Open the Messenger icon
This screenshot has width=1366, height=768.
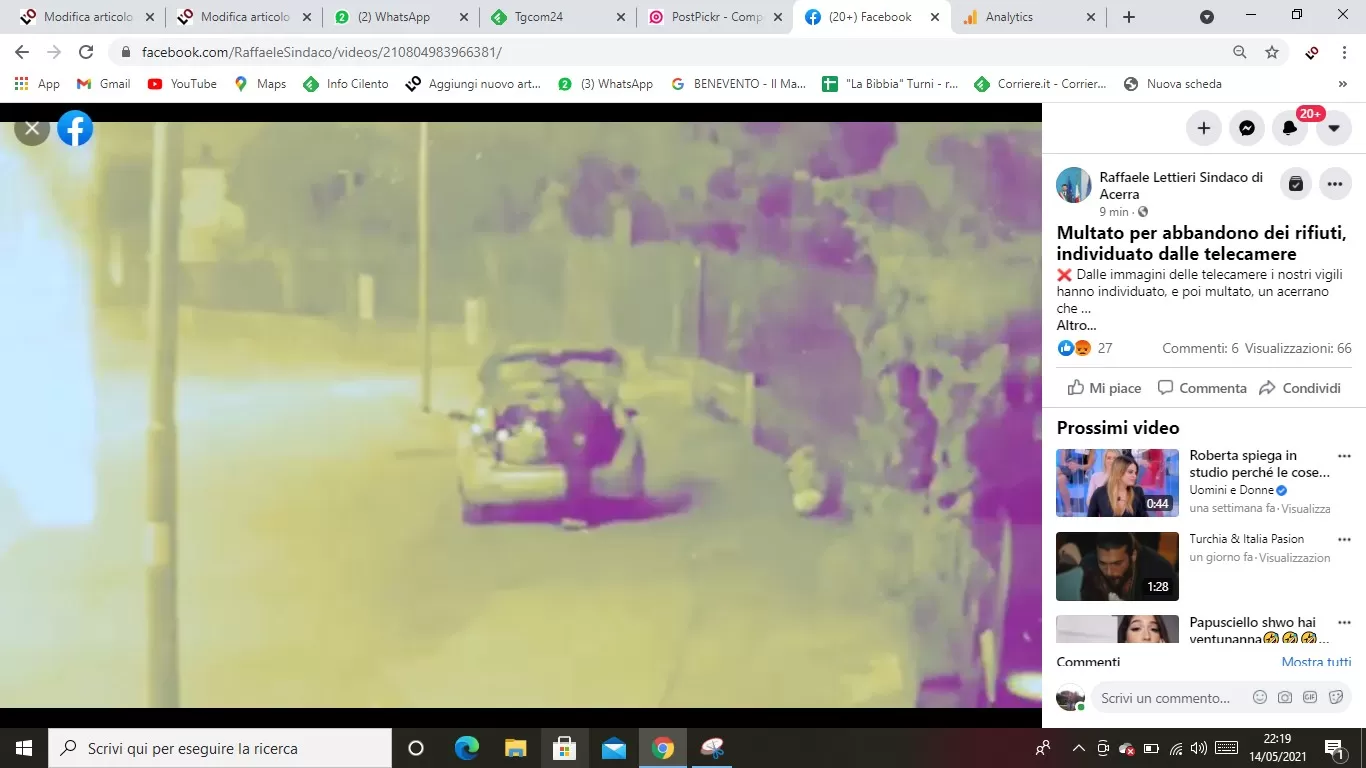(x=1247, y=128)
